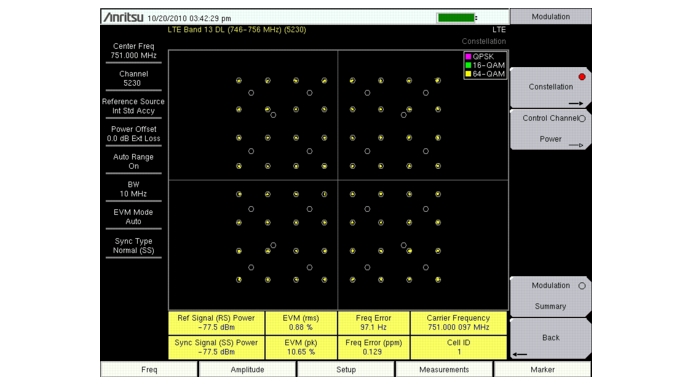The width and height of the screenshot is (689, 386).
Task: Open the Measurements menu
Action: (444, 369)
